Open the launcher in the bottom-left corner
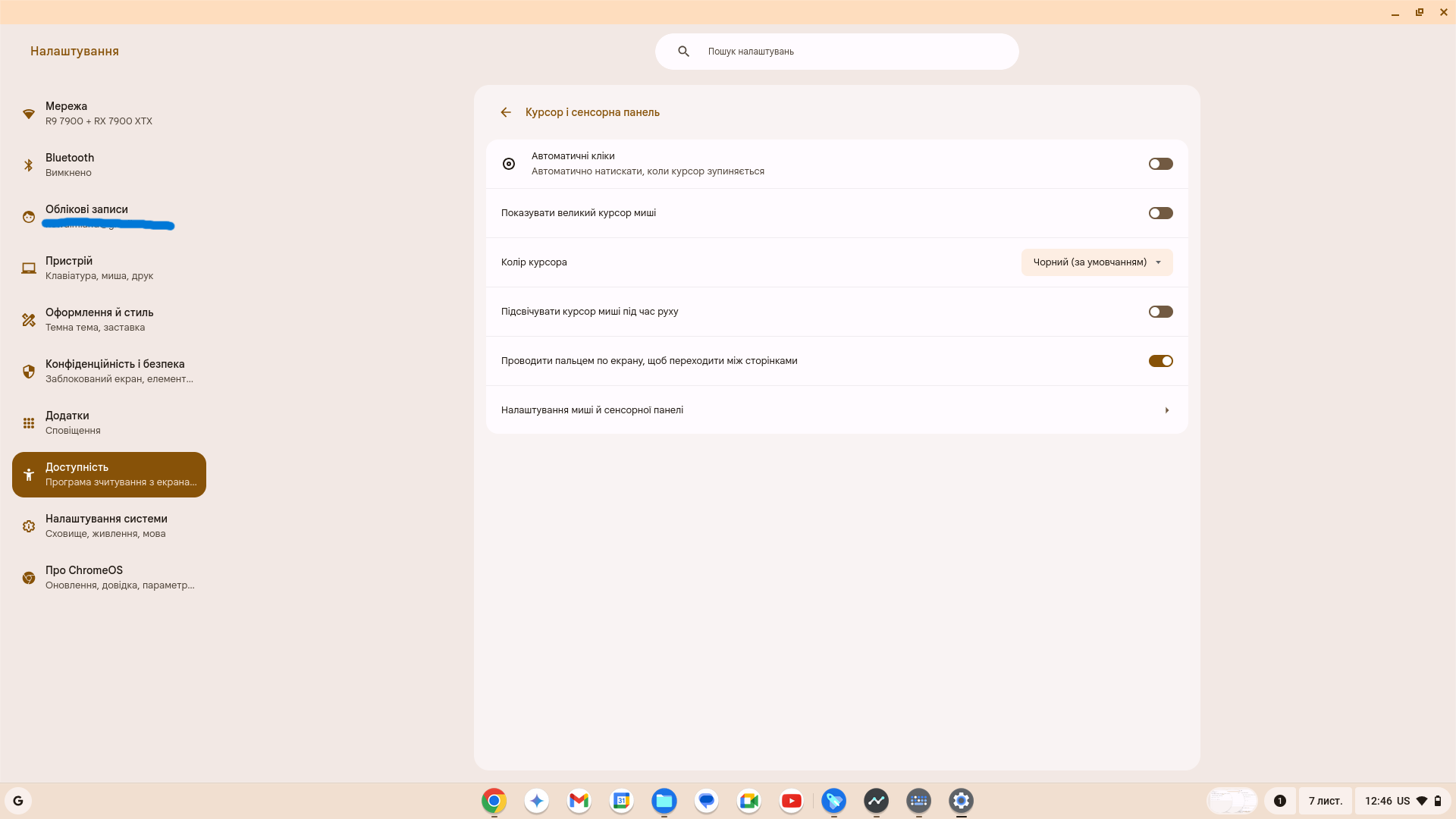 pos(18,800)
